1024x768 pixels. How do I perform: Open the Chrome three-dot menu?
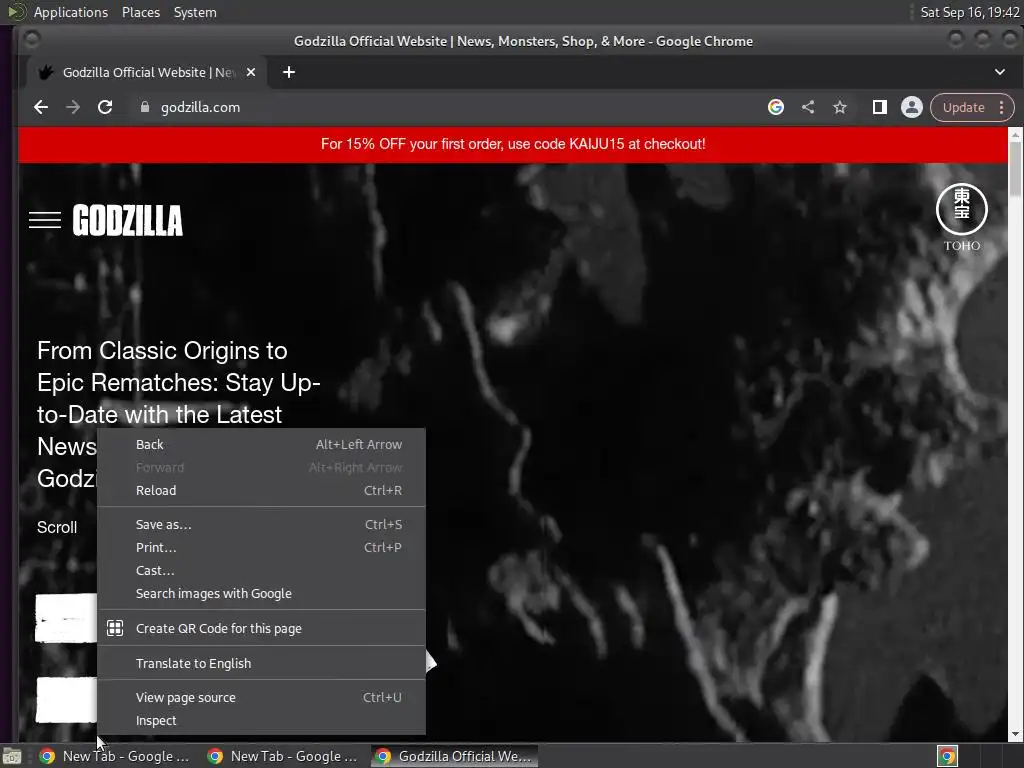[1002, 107]
